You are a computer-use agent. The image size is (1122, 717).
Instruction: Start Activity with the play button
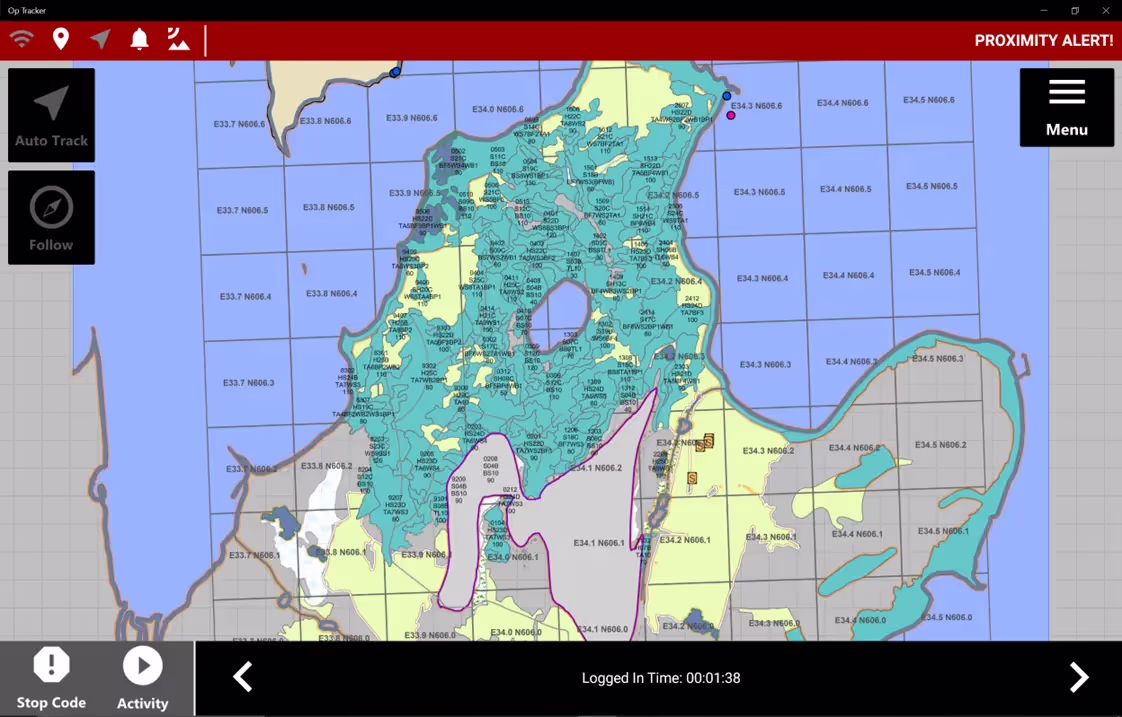point(142,678)
